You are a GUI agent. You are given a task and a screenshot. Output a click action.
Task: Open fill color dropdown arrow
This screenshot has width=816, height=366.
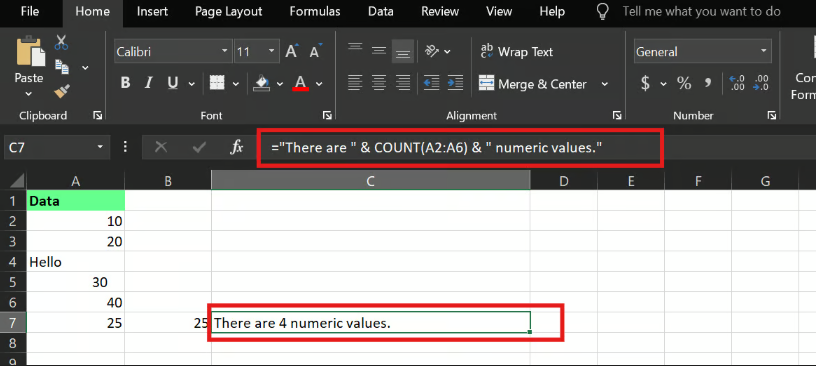click(x=280, y=83)
